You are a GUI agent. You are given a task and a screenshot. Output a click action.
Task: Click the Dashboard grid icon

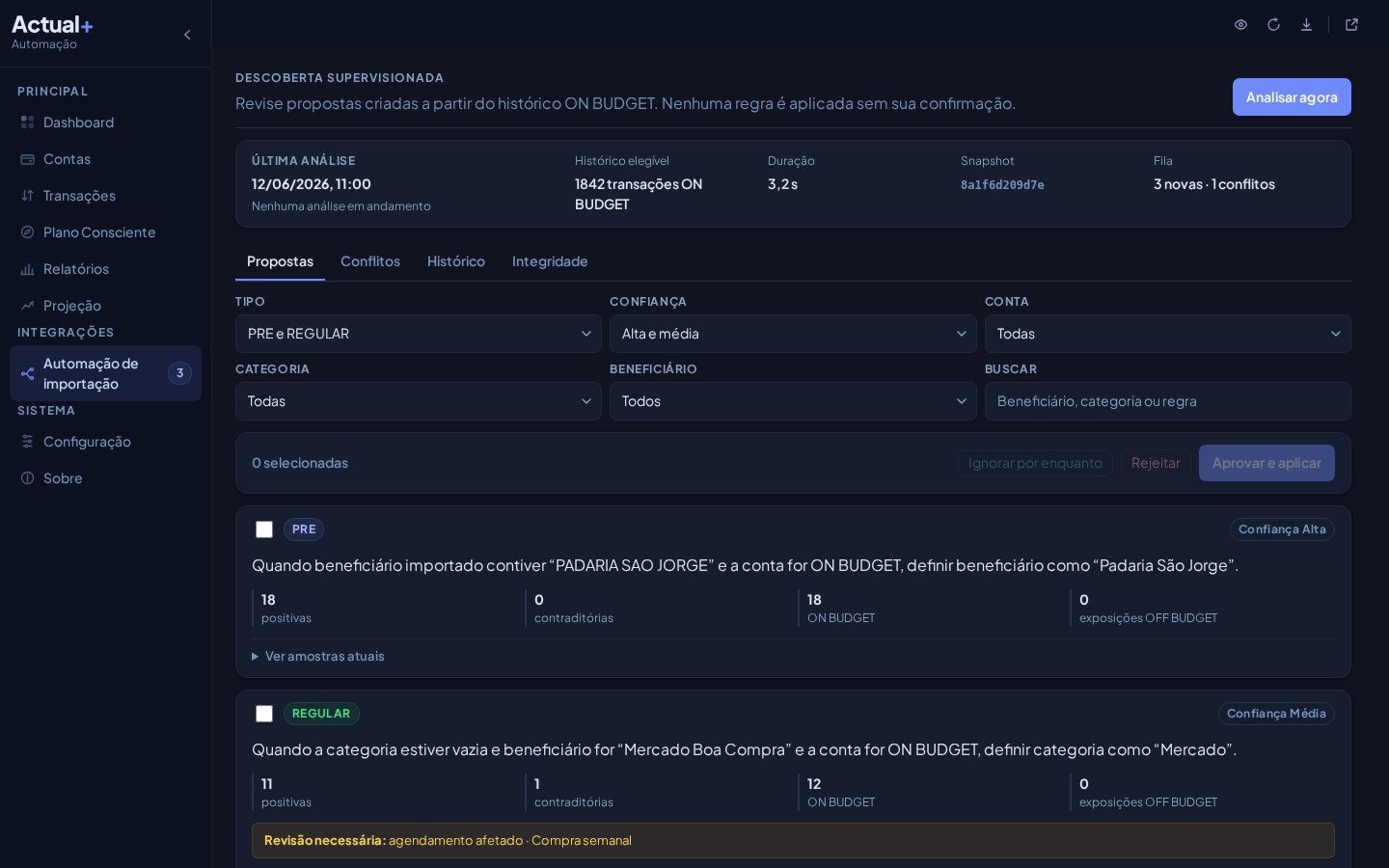tap(28, 122)
